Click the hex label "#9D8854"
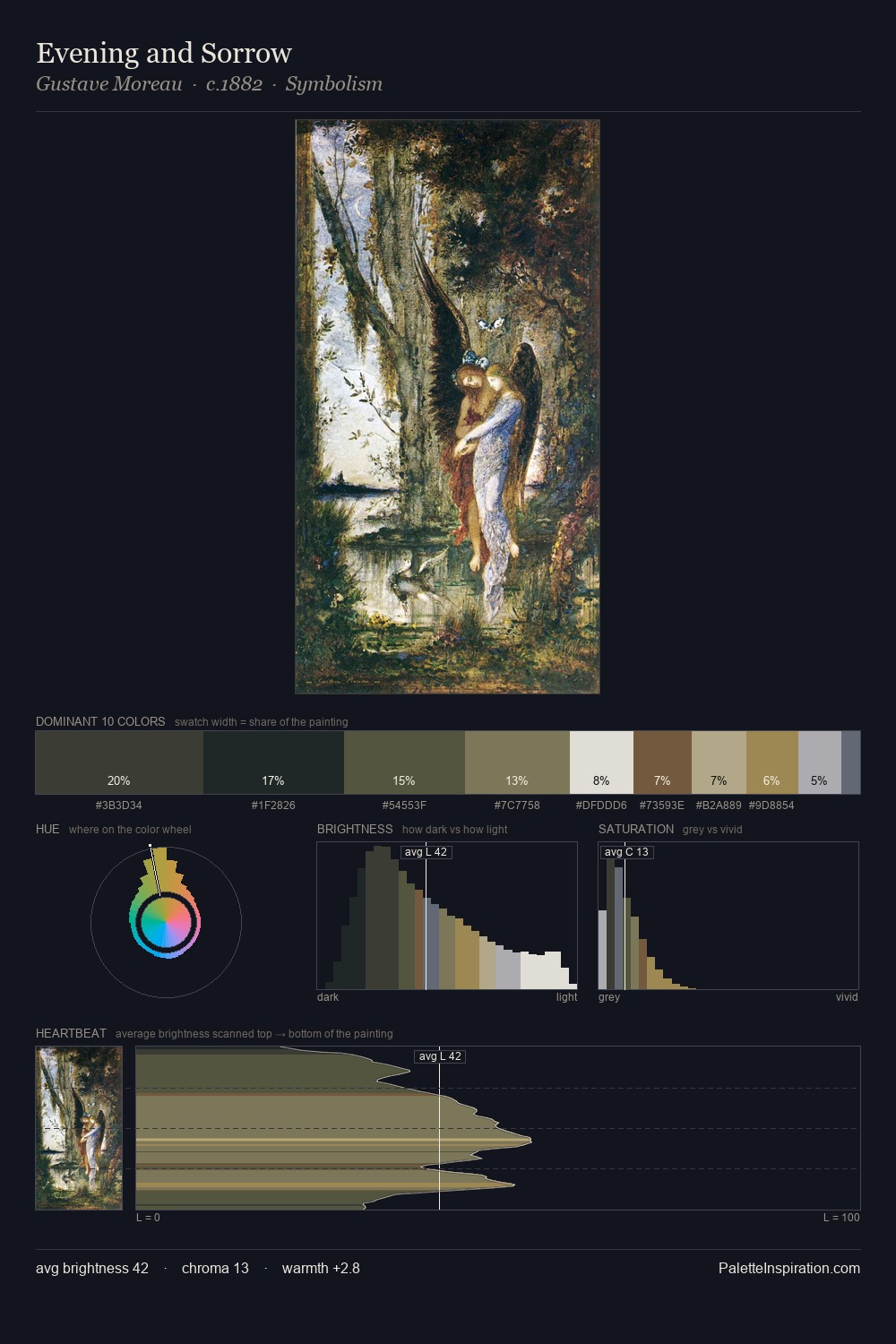Image resolution: width=896 pixels, height=1344 pixels. (771, 806)
